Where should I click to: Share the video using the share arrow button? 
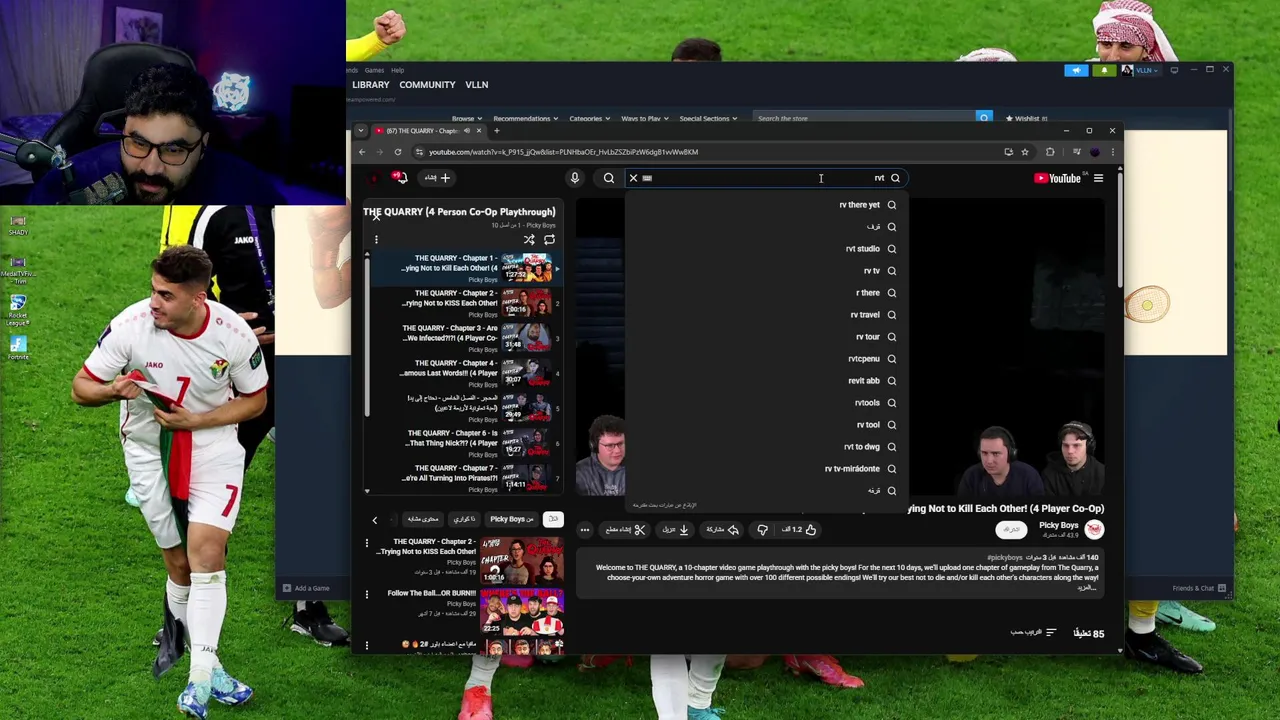(722, 530)
